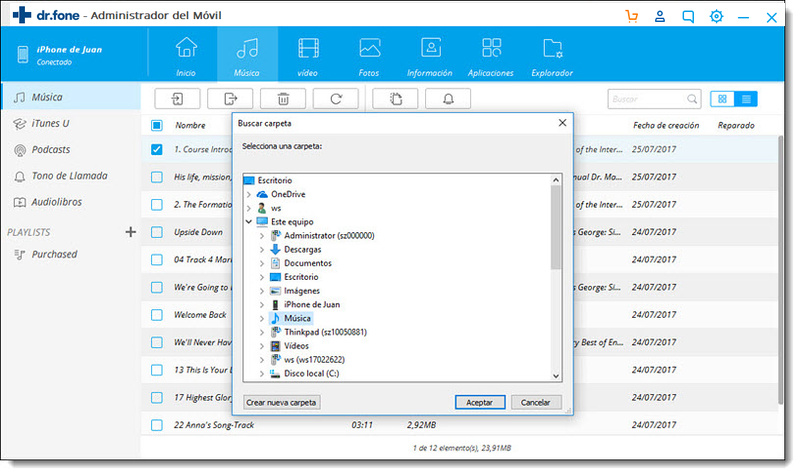Expand the ws user tree node
This screenshot has width=800, height=475.
249,208
